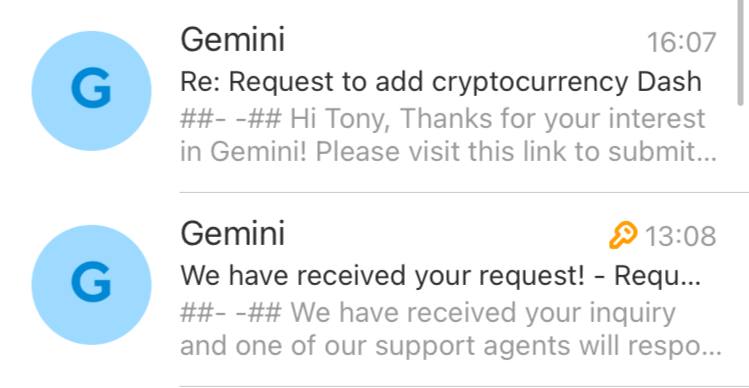Select the letter G in the second avatar
This screenshot has height=388, width=749.
tap(91, 283)
